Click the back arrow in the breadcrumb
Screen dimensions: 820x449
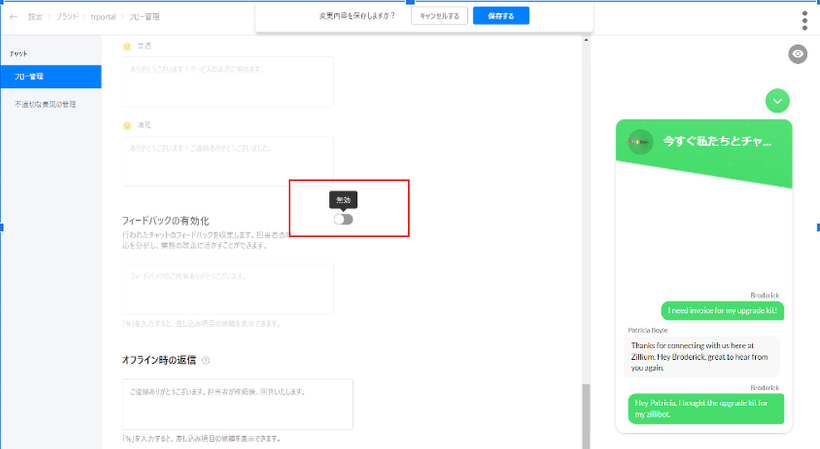13,17
